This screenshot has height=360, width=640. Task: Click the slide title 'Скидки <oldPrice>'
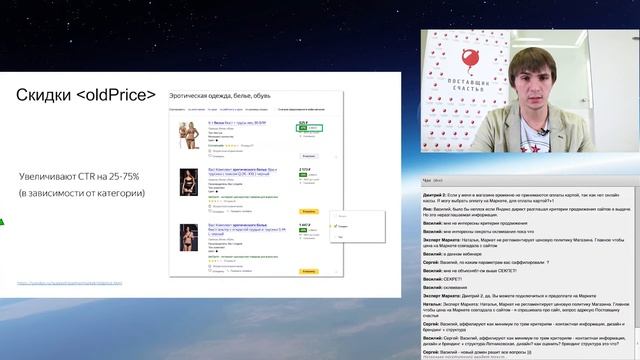click(86, 95)
